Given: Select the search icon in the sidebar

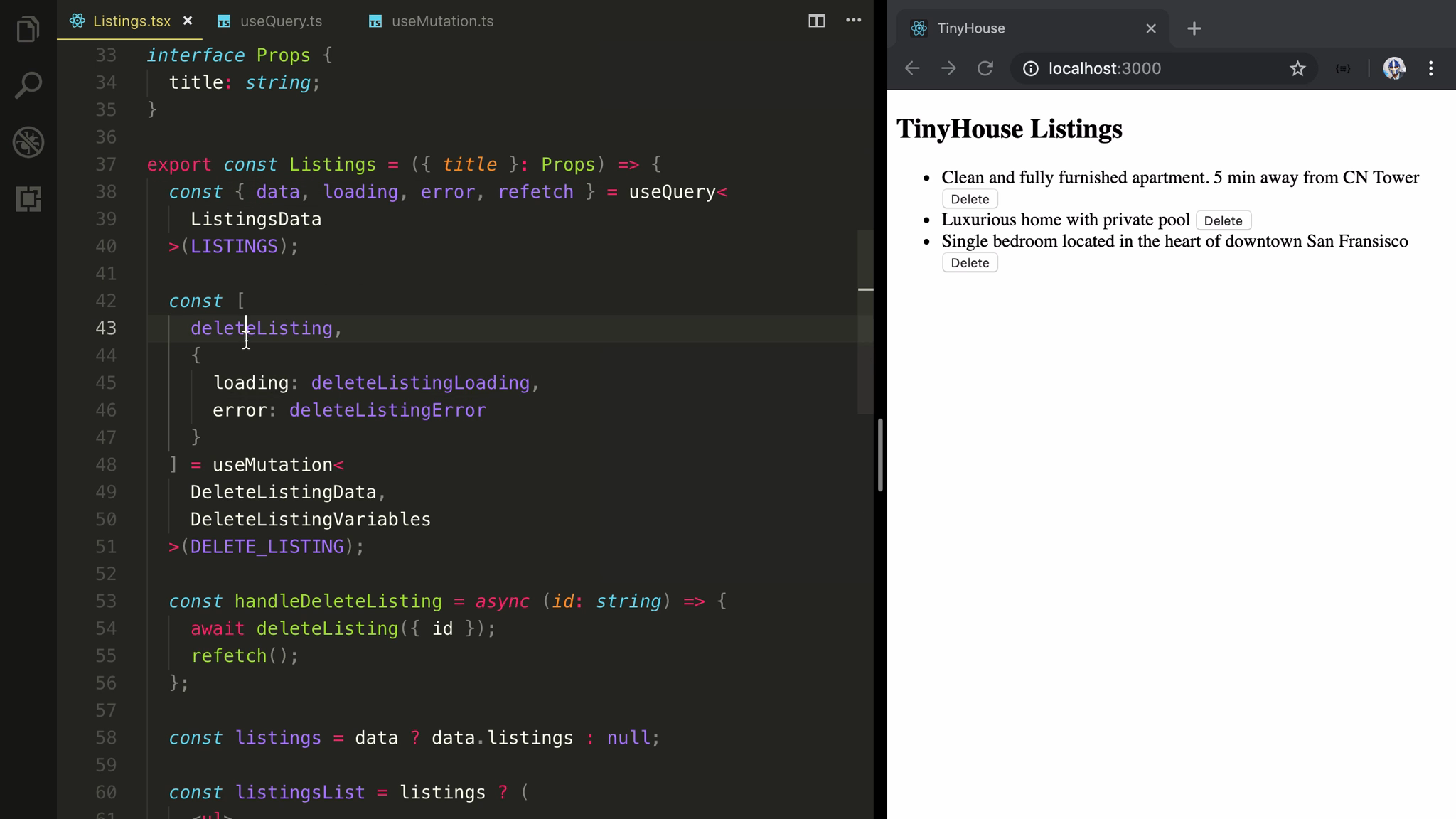Looking at the screenshot, I should 27,84.
